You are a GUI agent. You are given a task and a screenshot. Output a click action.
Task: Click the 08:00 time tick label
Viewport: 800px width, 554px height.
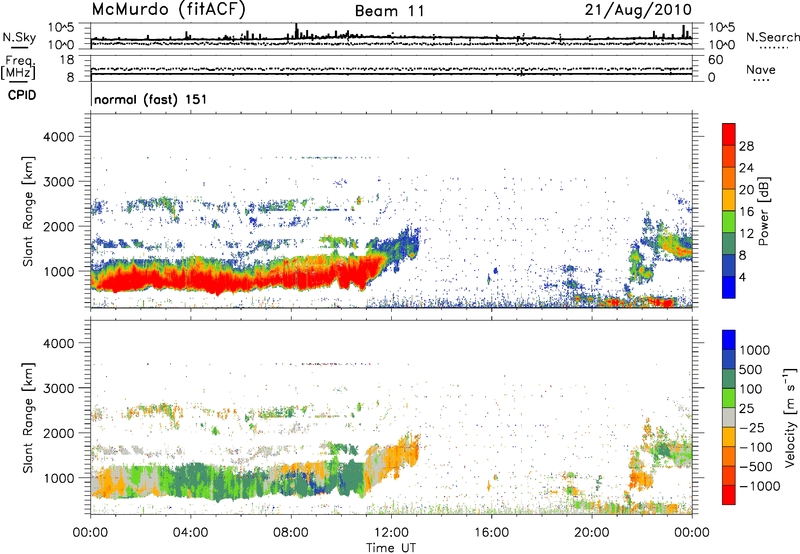click(291, 533)
